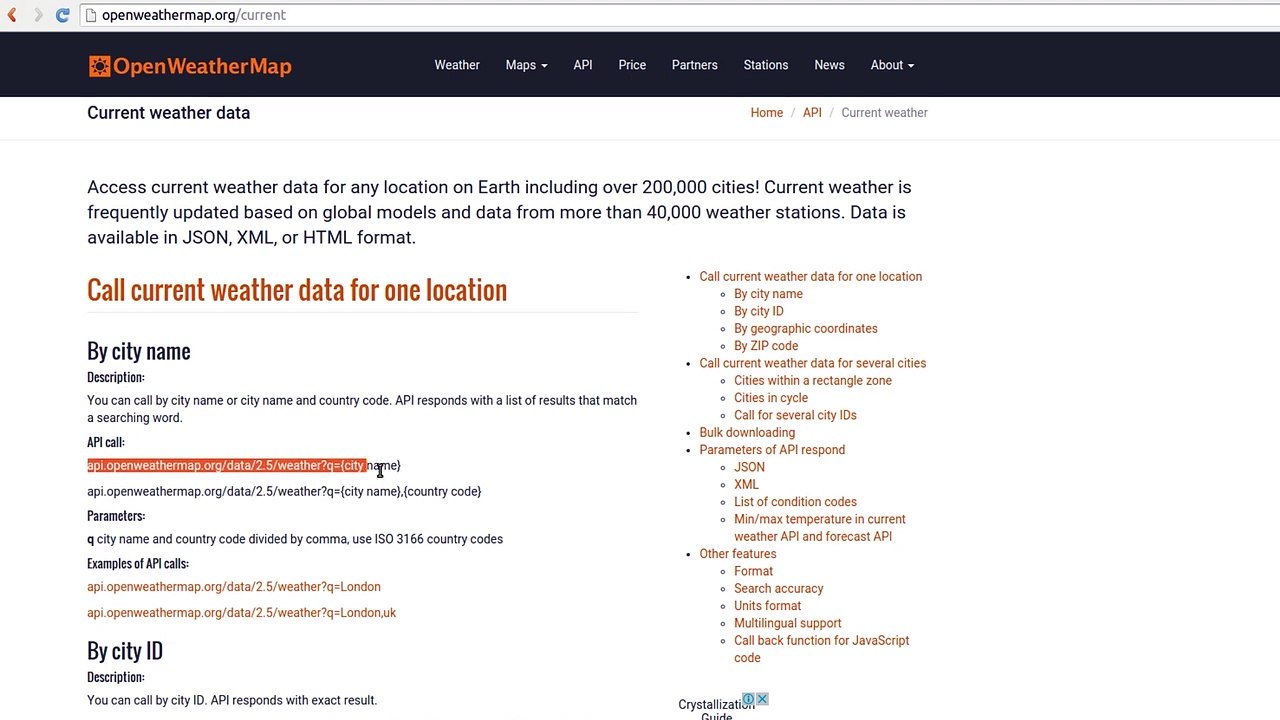Click the API breadcrumb link
Screen dimensions: 1280x720
[812, 113]
